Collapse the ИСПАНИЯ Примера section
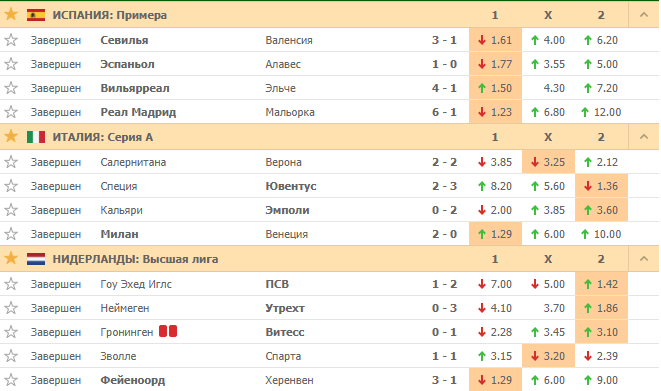661x391 pixels. (644, 15)
